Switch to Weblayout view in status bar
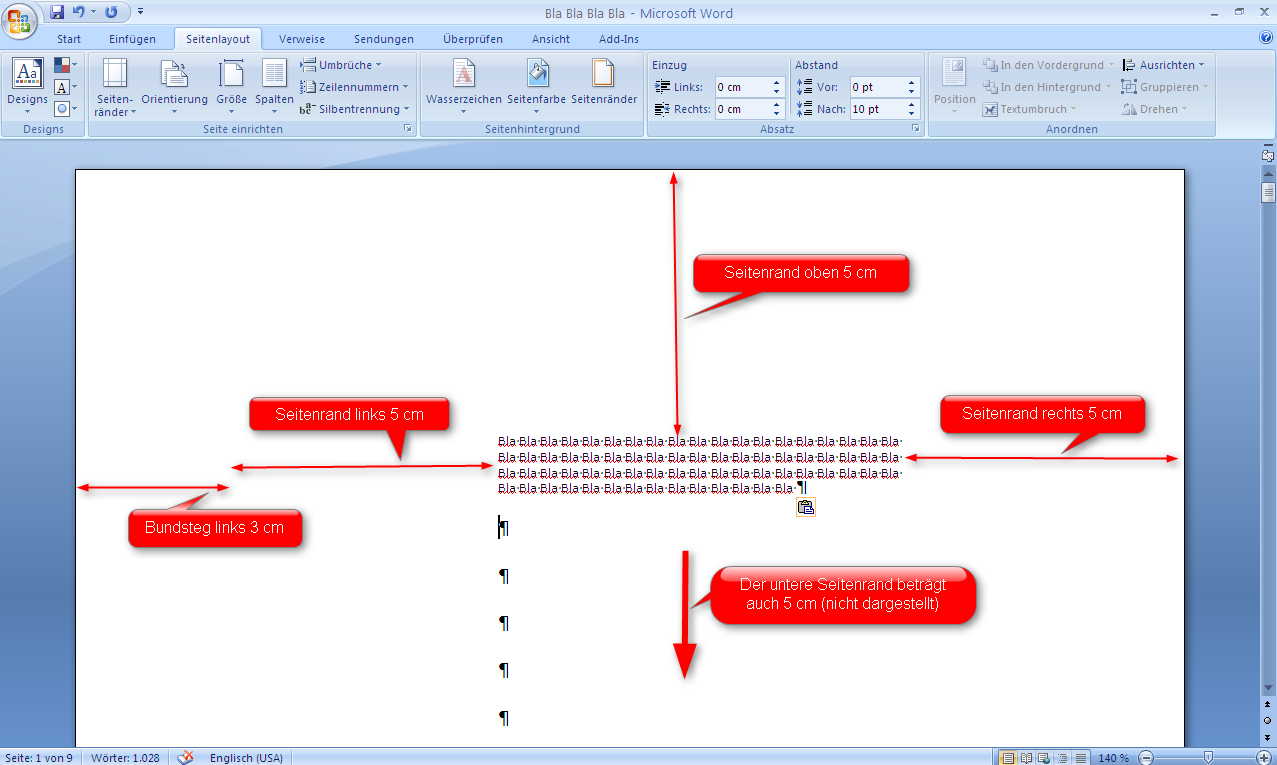 [1043, 757]
